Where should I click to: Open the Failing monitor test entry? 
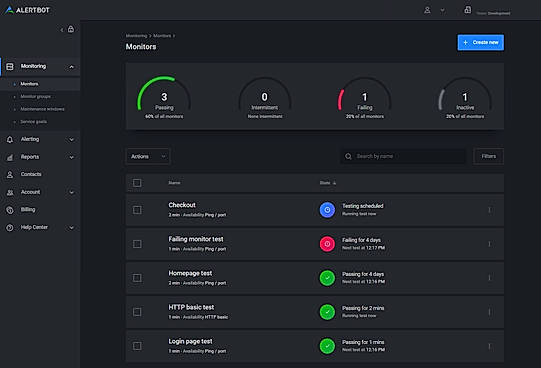coord(196,239)
